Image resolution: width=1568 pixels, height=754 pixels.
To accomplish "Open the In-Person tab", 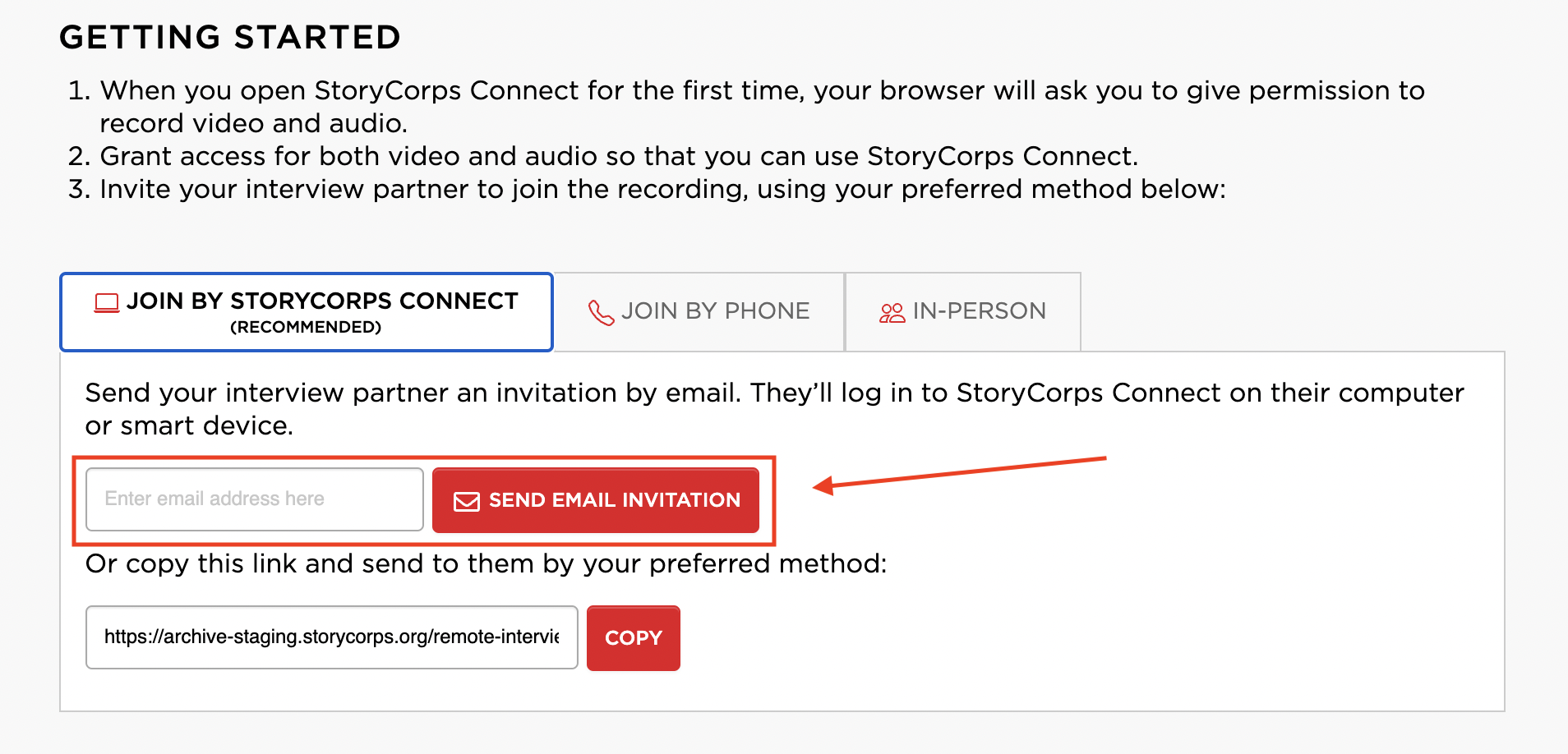I will point(962,312).
